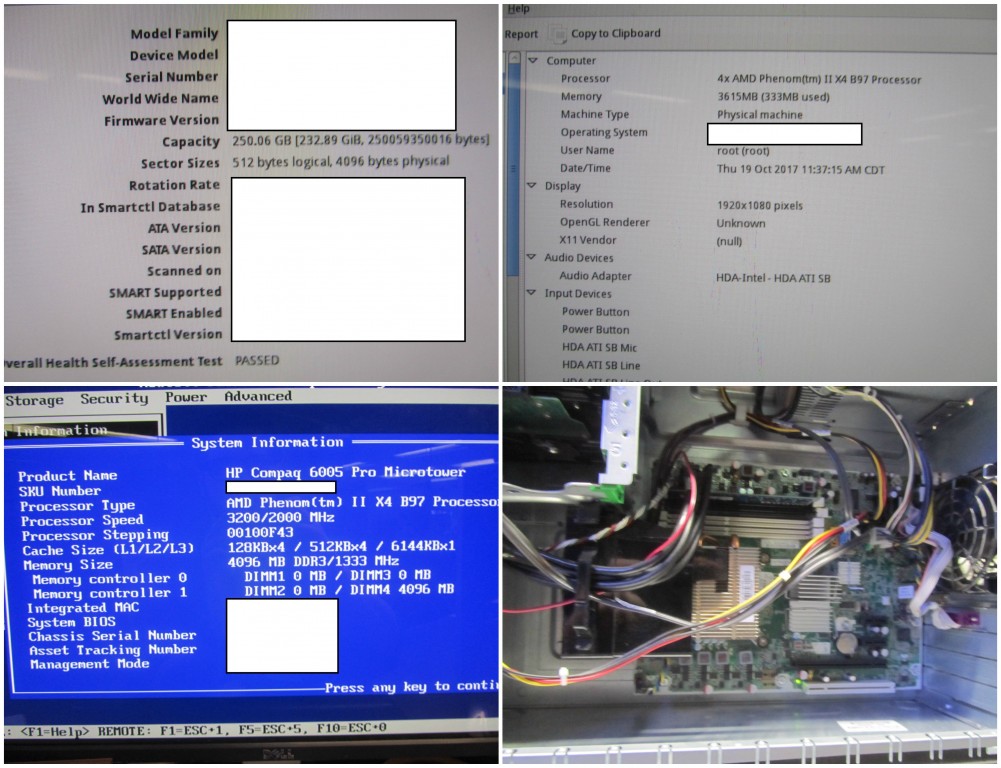Click the Report toolbar button
1001x768 pixels.
522,34
